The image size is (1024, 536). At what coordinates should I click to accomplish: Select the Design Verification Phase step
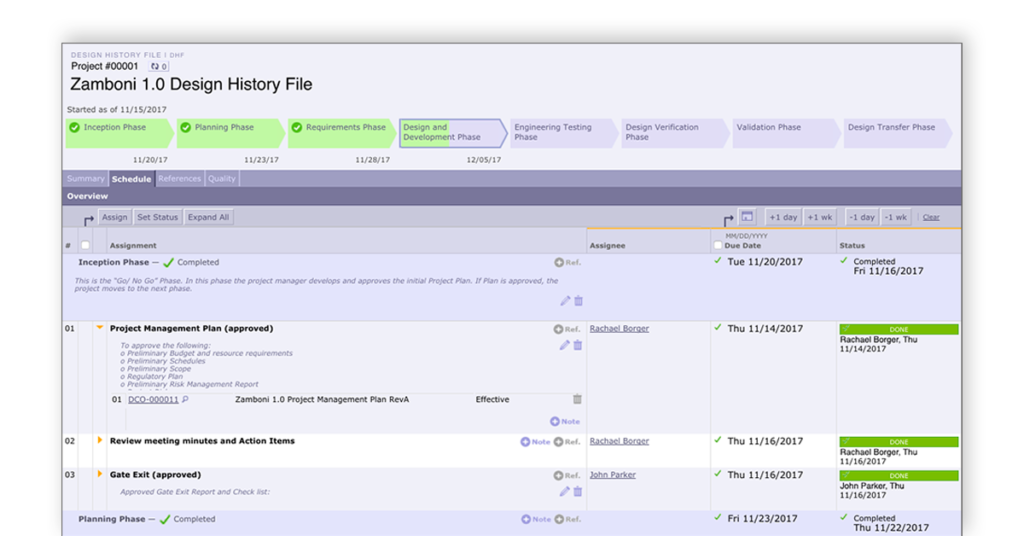(674, 133)
